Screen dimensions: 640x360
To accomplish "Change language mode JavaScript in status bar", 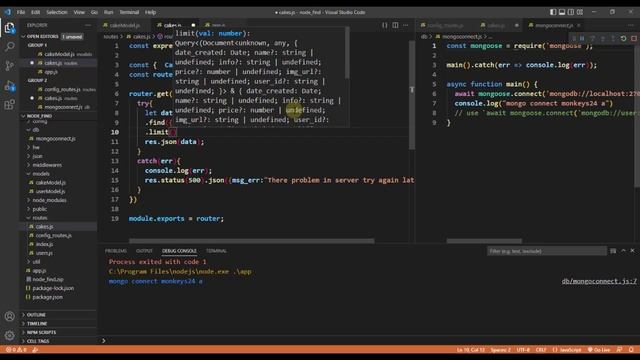I will (567, 350).
